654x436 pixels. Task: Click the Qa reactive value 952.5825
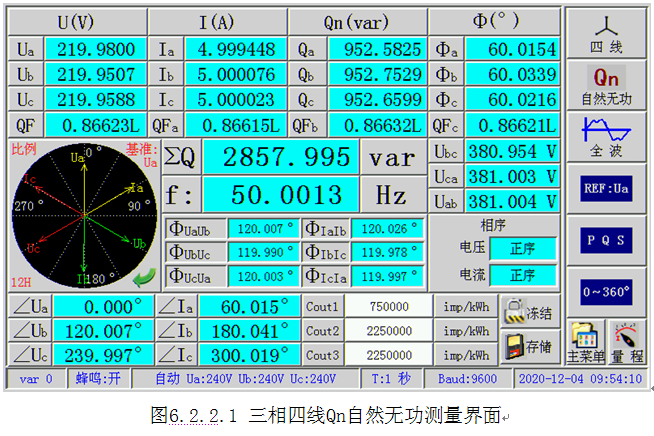[377, 49]
